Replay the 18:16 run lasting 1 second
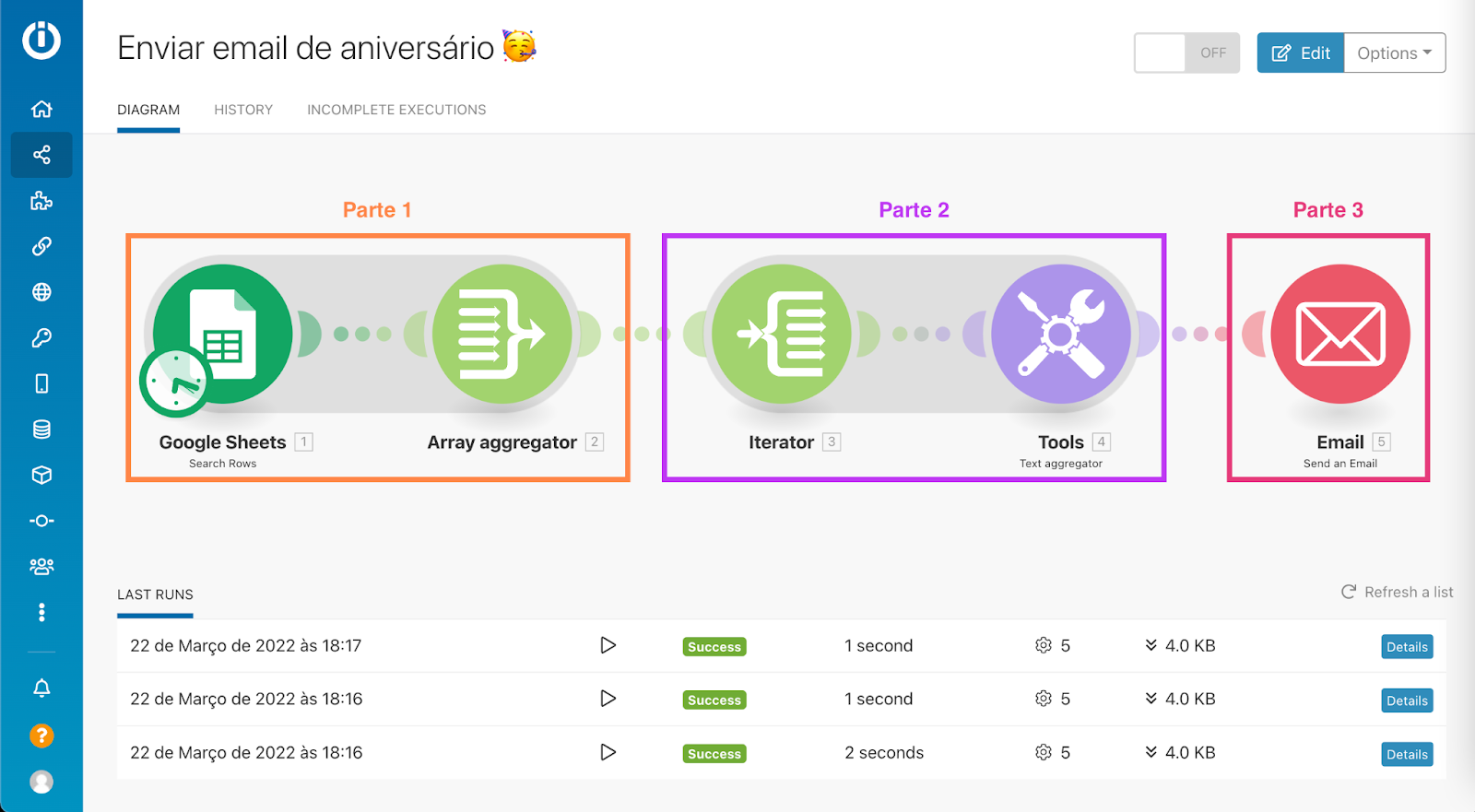This screenshot has height=812, width=1475. [608, 699]
